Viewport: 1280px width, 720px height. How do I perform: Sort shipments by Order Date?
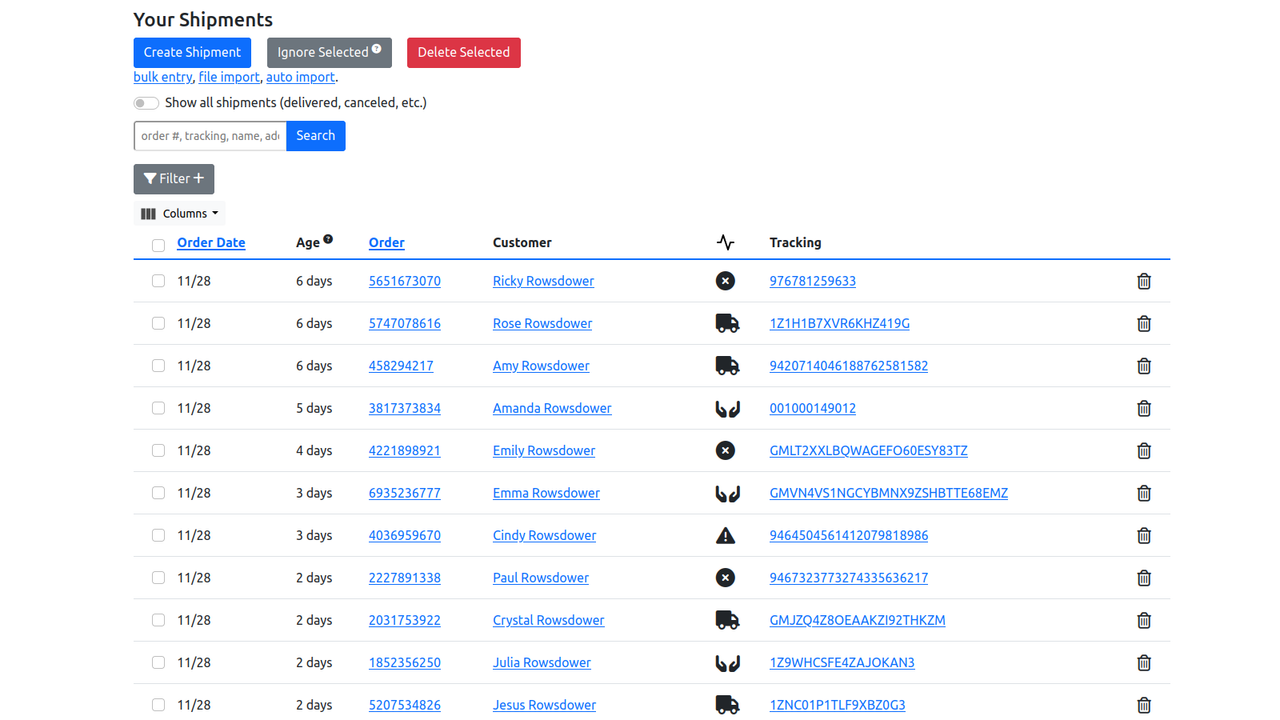pyautogui.click(x=210, y=242)
